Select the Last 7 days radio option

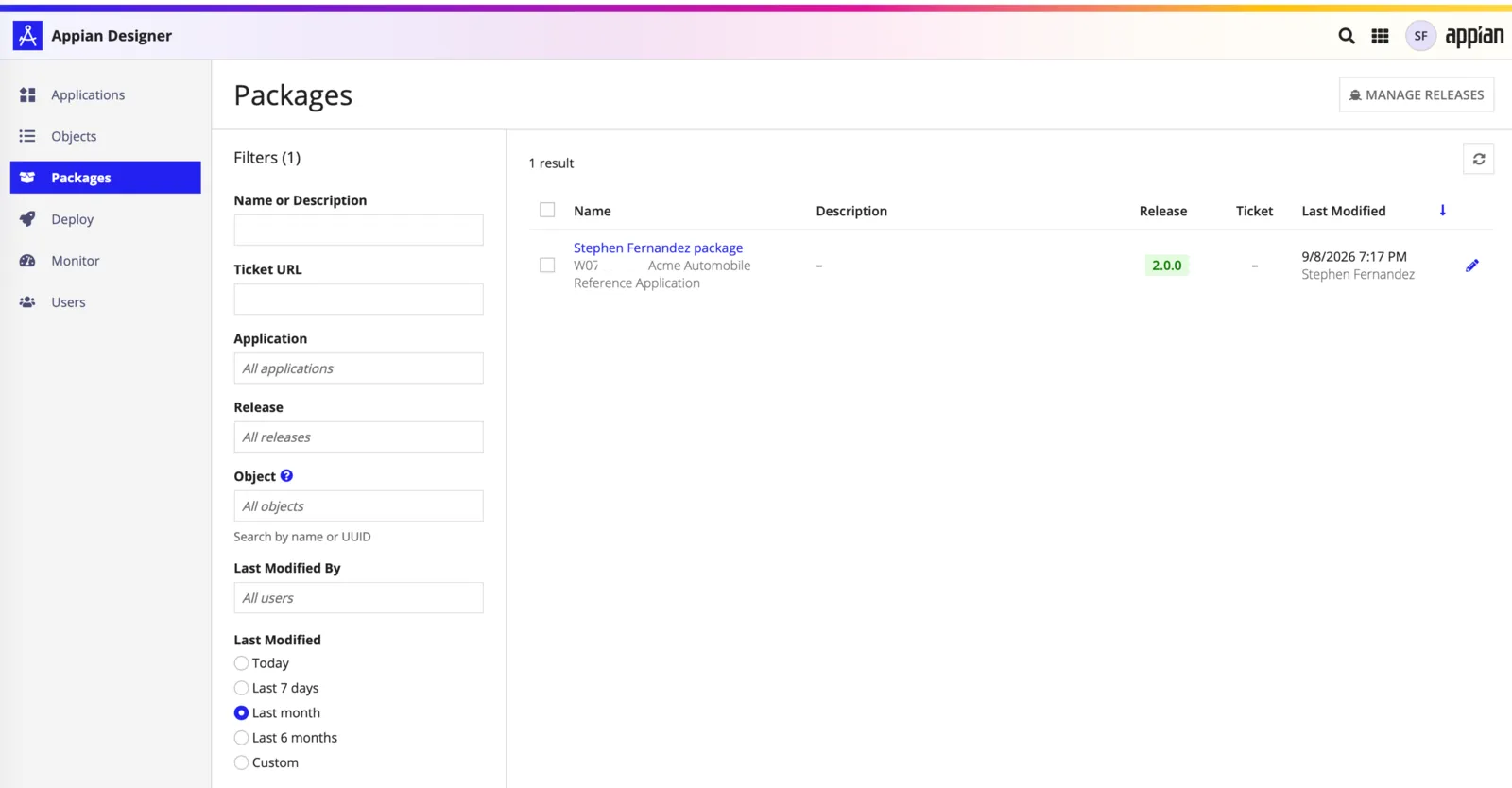[241, 688]
